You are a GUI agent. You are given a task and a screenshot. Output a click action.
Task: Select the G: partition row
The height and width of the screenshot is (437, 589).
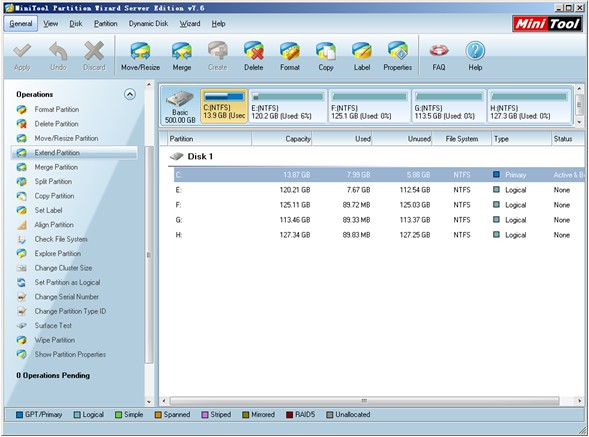[x=379, y=220]
